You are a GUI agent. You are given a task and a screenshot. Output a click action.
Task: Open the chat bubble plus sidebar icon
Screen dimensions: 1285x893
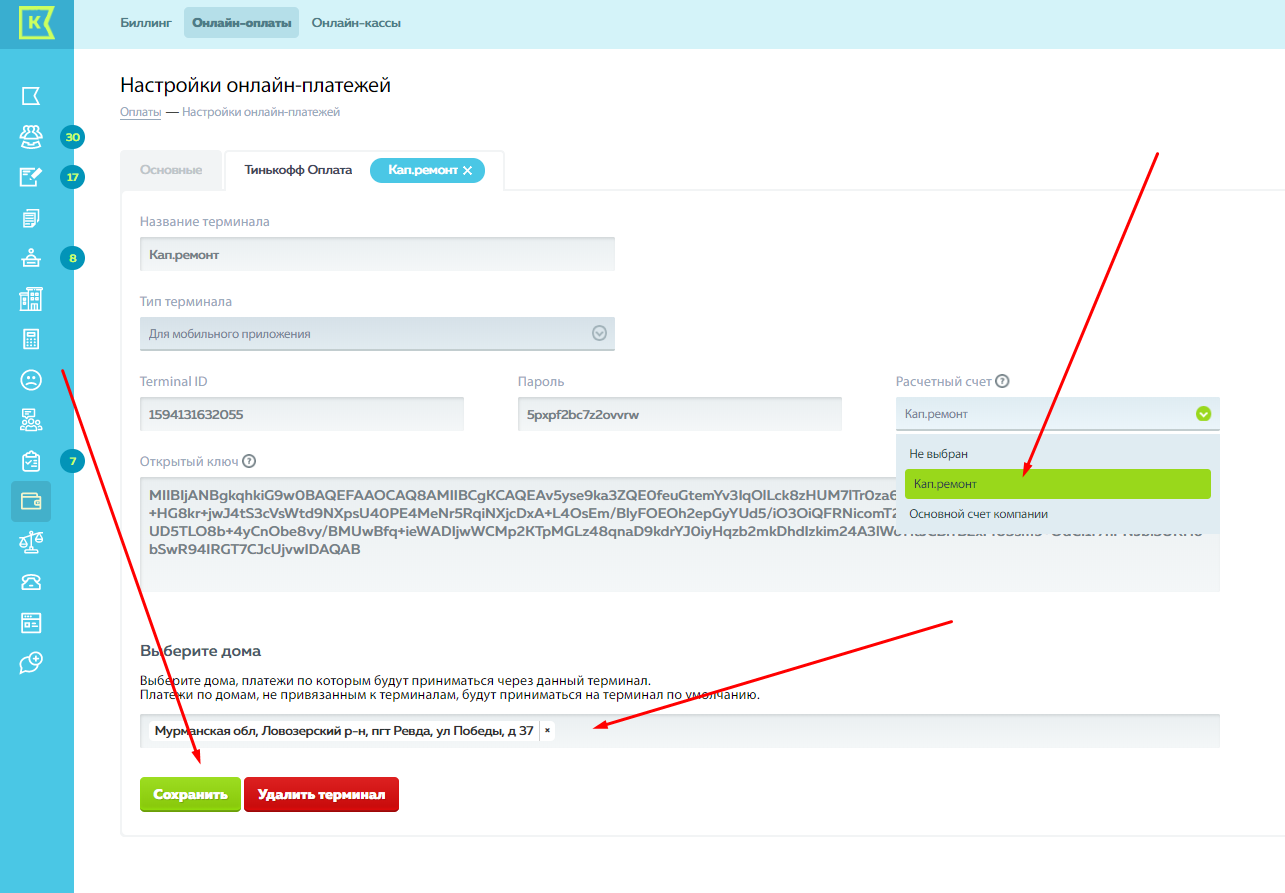pyautogui.click(x=31, y=662)
